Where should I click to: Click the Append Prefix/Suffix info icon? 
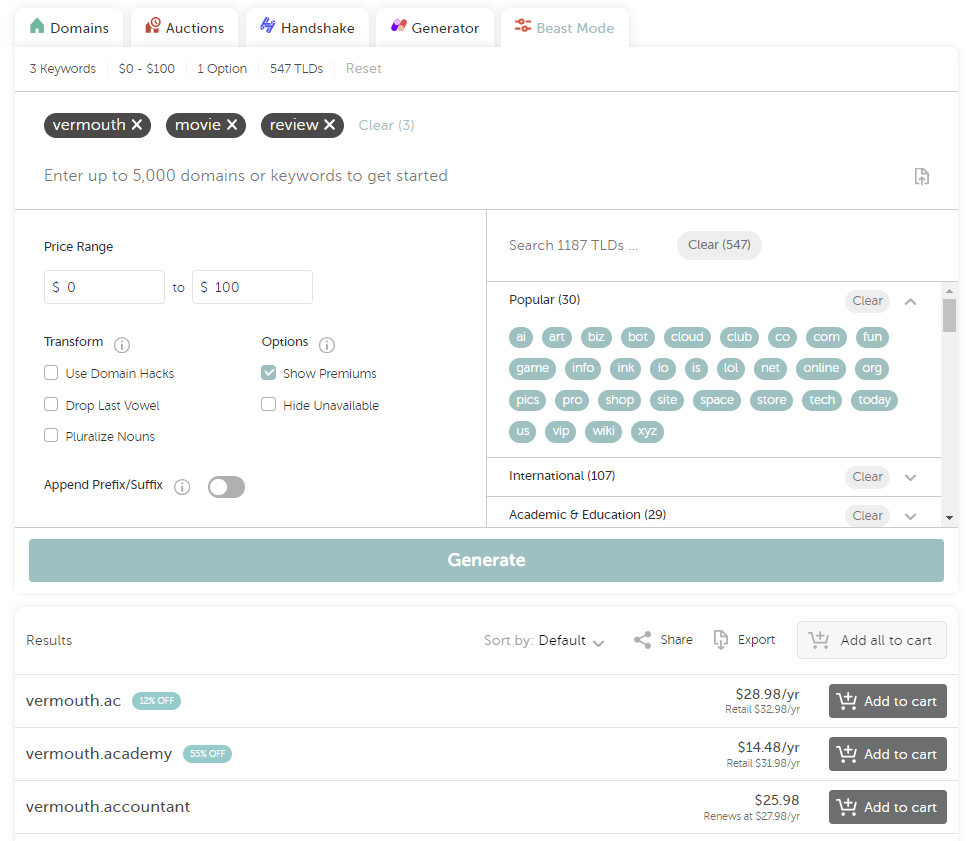(182, 487)
